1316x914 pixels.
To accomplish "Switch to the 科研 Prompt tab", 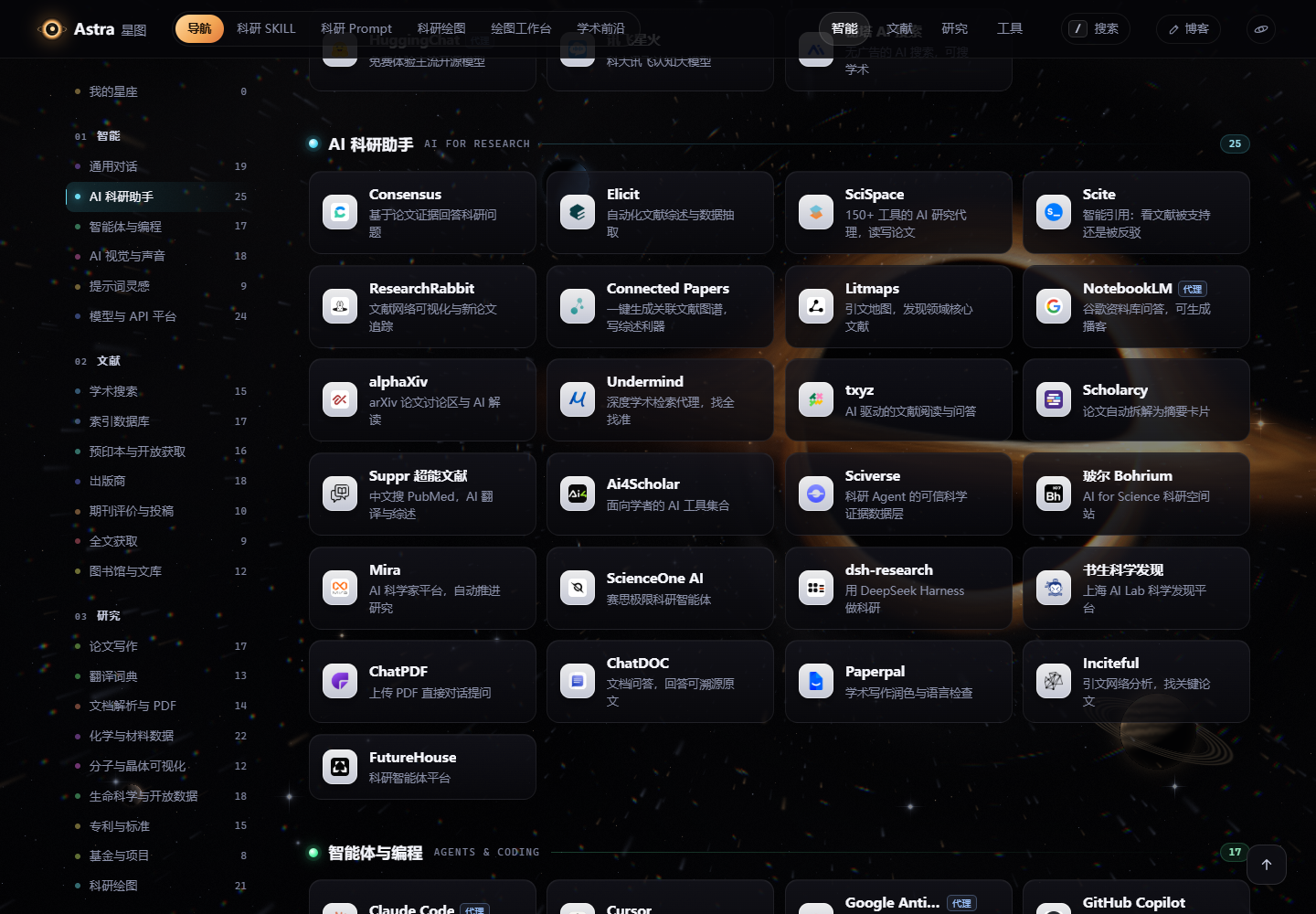I will click(356, 29).
